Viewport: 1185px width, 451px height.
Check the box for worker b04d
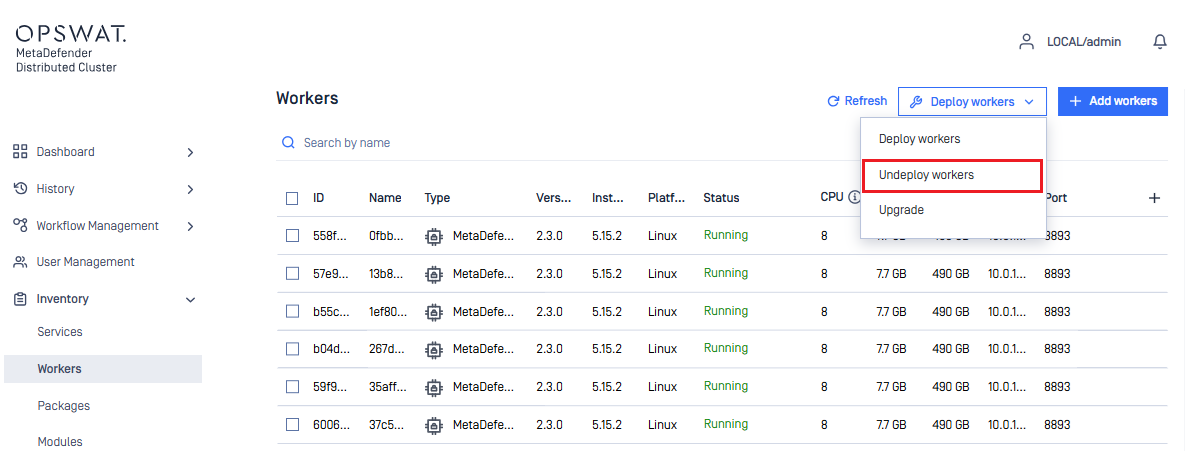[x=292, y=349]
